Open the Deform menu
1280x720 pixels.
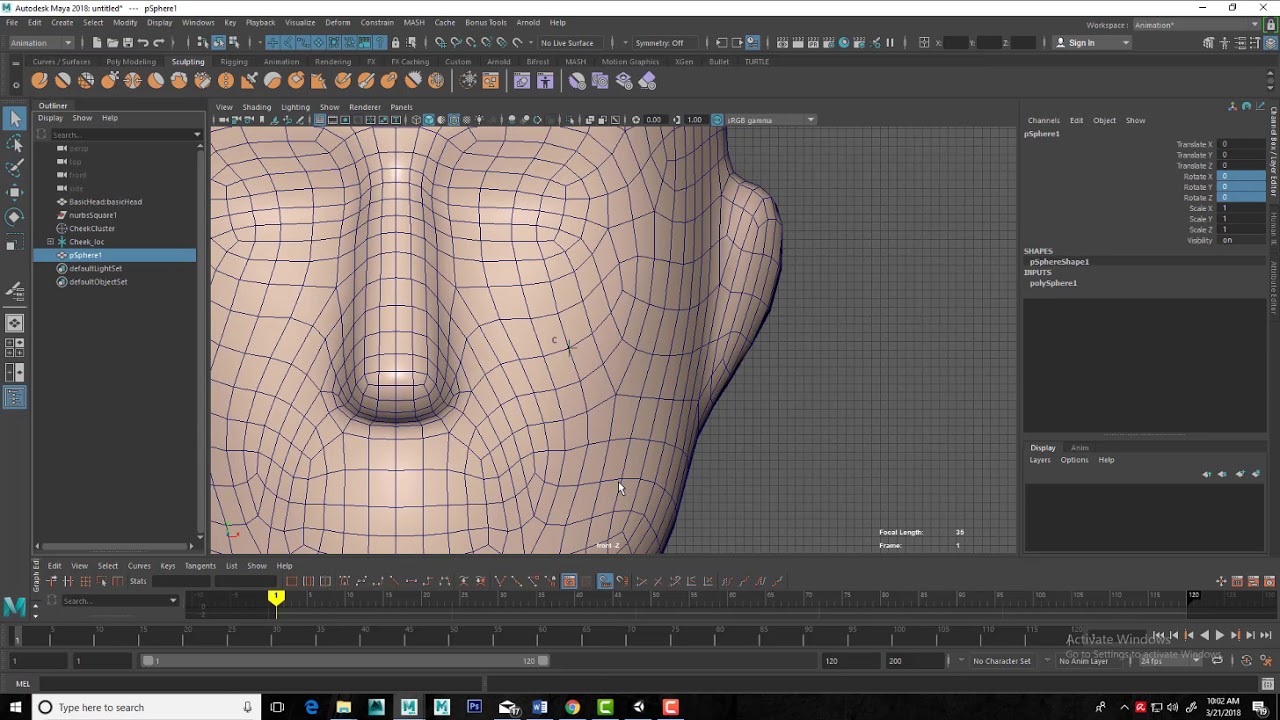pyautogui.click(x=337, y=22)
